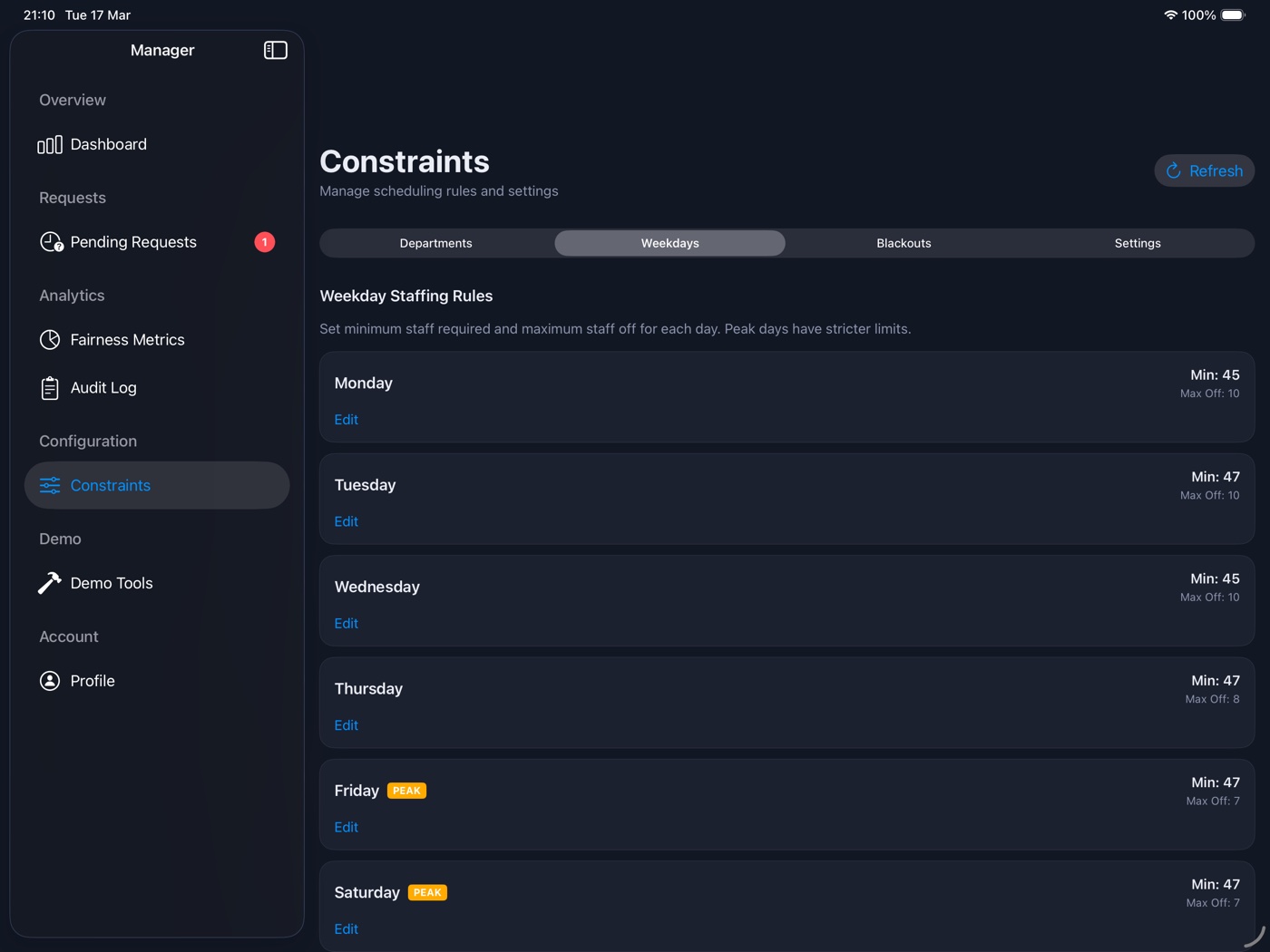This screenshot has height=952, width=1270.
Task: Open the Profile page
Action: tap(157, 681)
